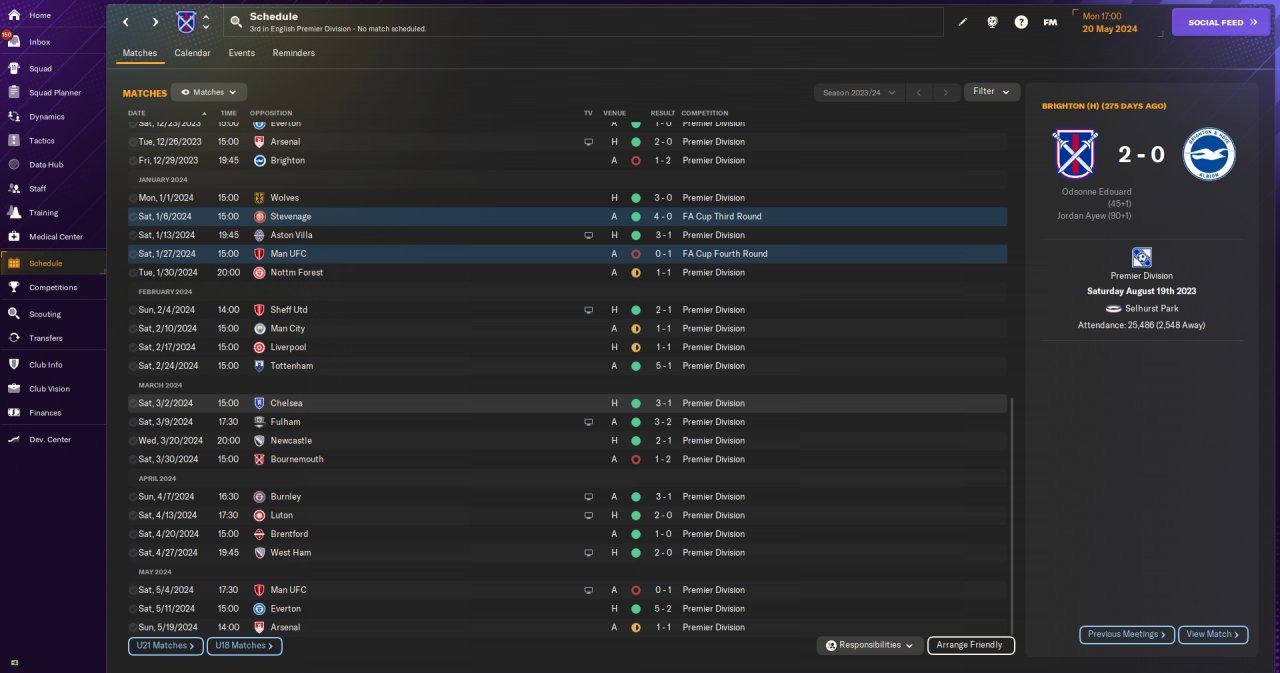
Task: Open the Dev. Center icon
Action: (14, 440)
